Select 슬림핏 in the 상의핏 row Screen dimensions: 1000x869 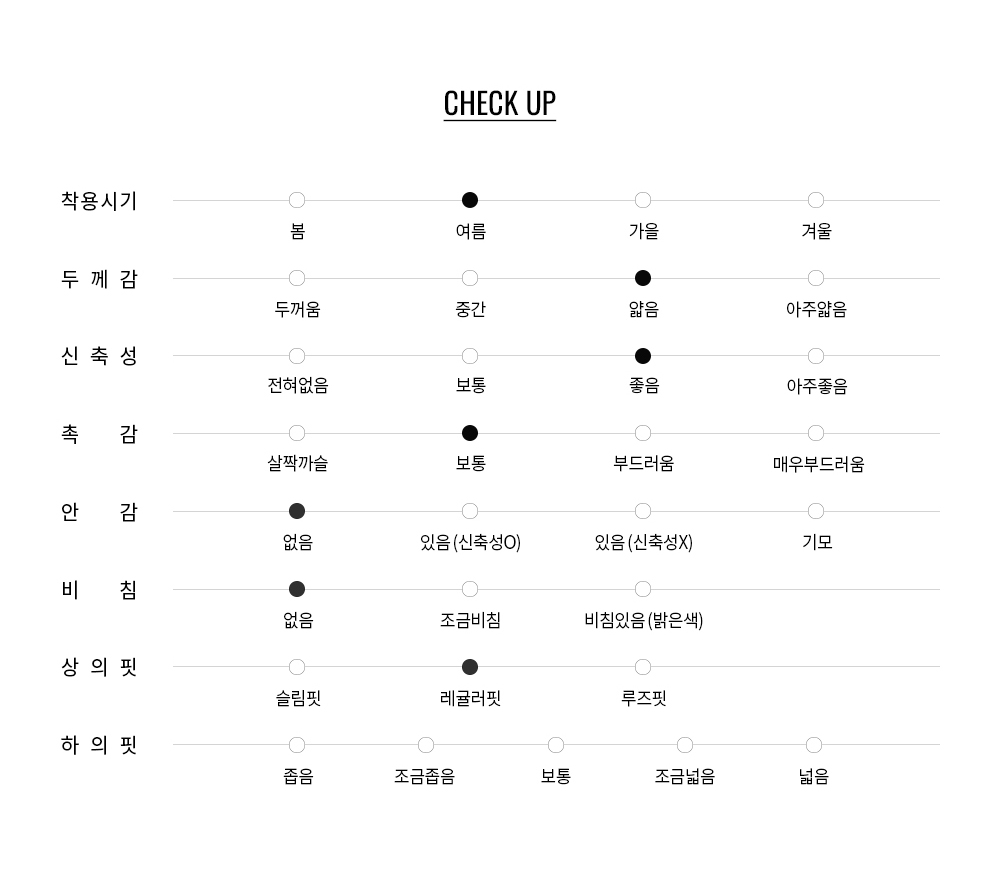click(x=297, y=667)
